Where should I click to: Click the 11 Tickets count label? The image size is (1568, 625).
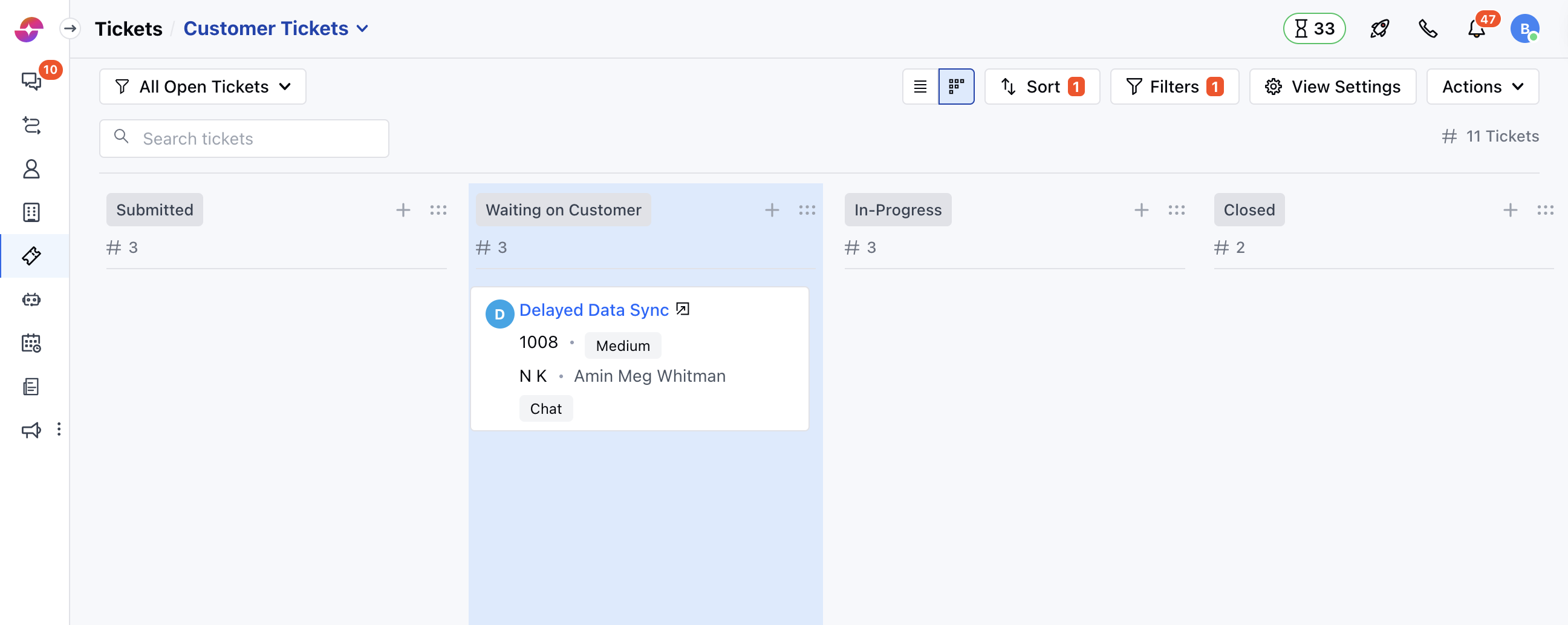1490,137
